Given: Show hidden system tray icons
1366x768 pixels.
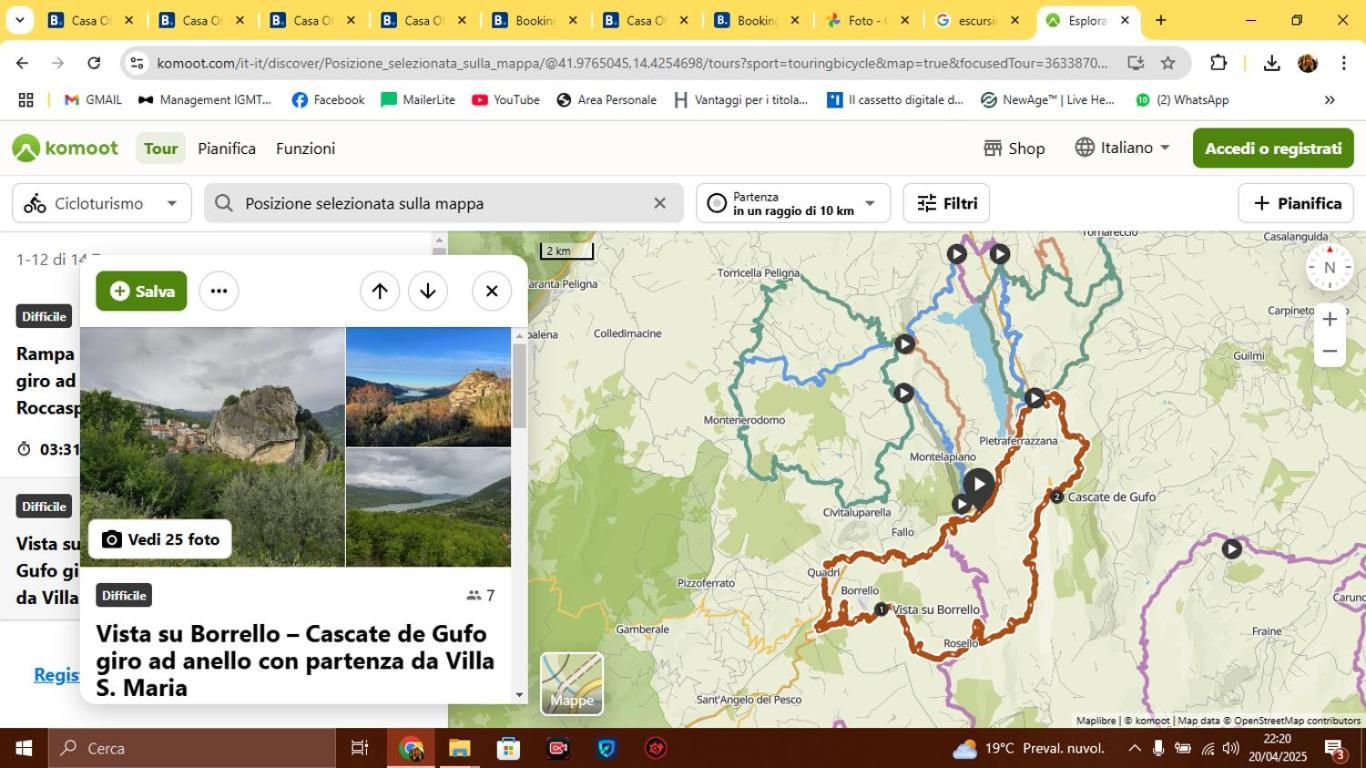Looking at the screenshot, I should 1134,748.
